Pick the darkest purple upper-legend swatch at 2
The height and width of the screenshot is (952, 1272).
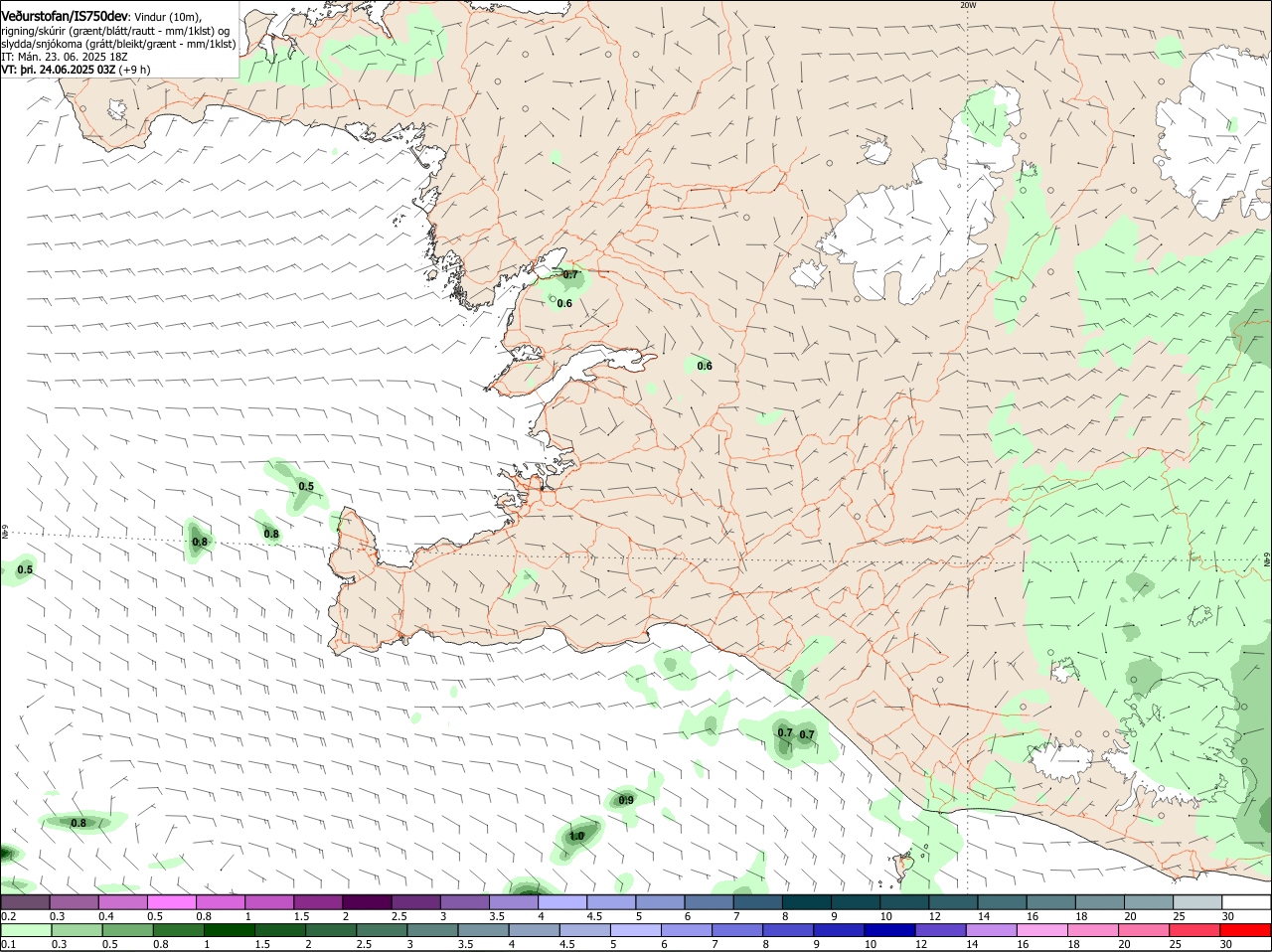pos(367,902)
